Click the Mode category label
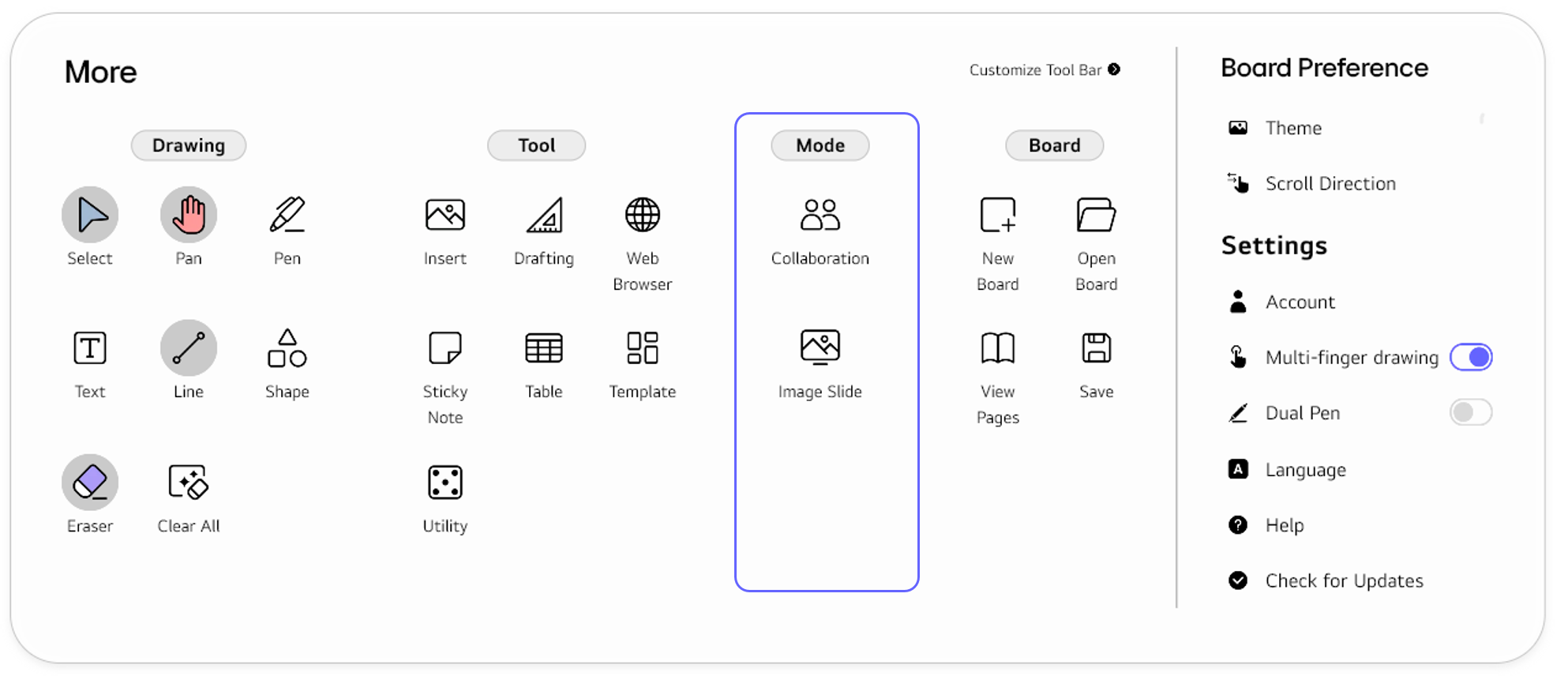 (820, 145)
